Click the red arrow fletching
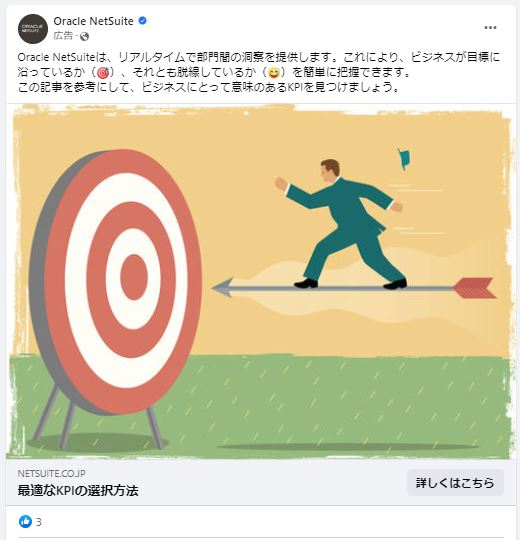Image resolution: width=520 pixels, height=540 pixels. (x=475, y=288)
